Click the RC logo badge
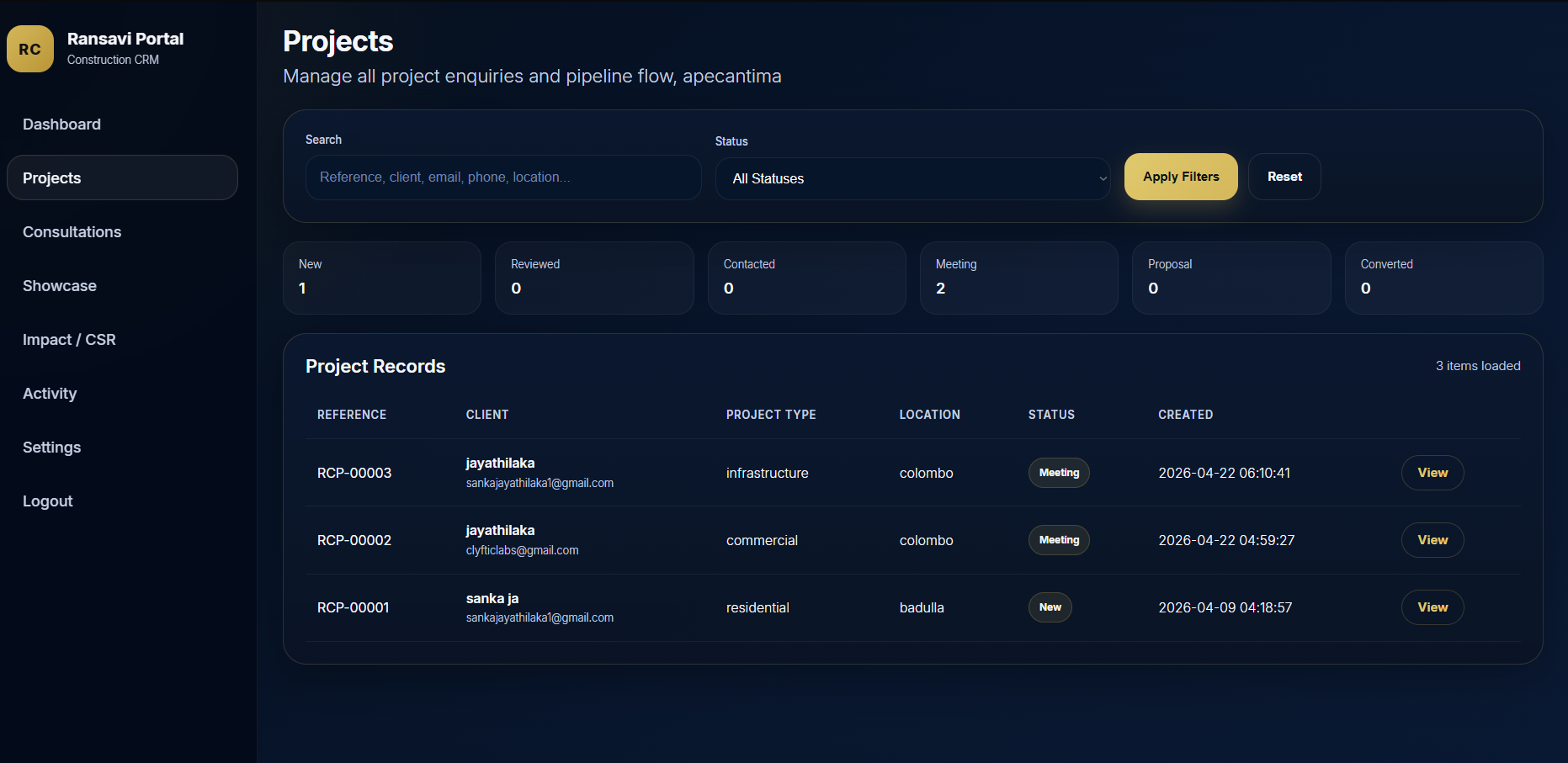1568x763 pixels. (30, 49)
